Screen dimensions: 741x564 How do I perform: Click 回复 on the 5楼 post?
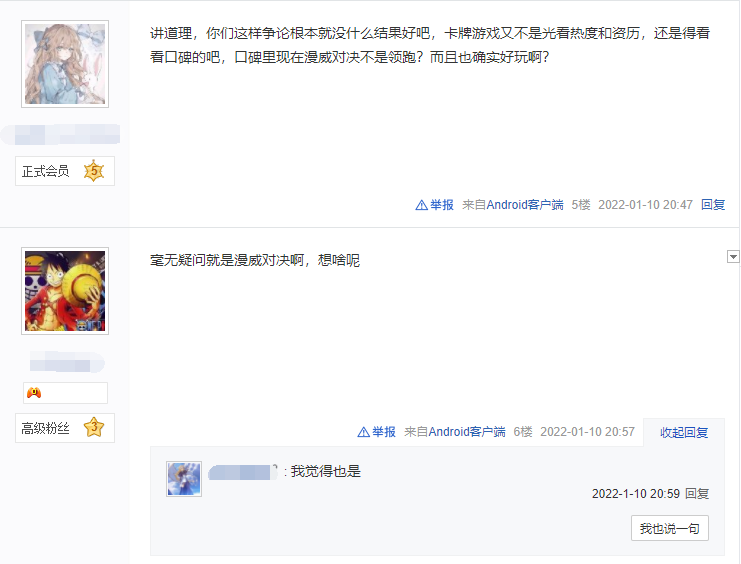coord(713,205)
